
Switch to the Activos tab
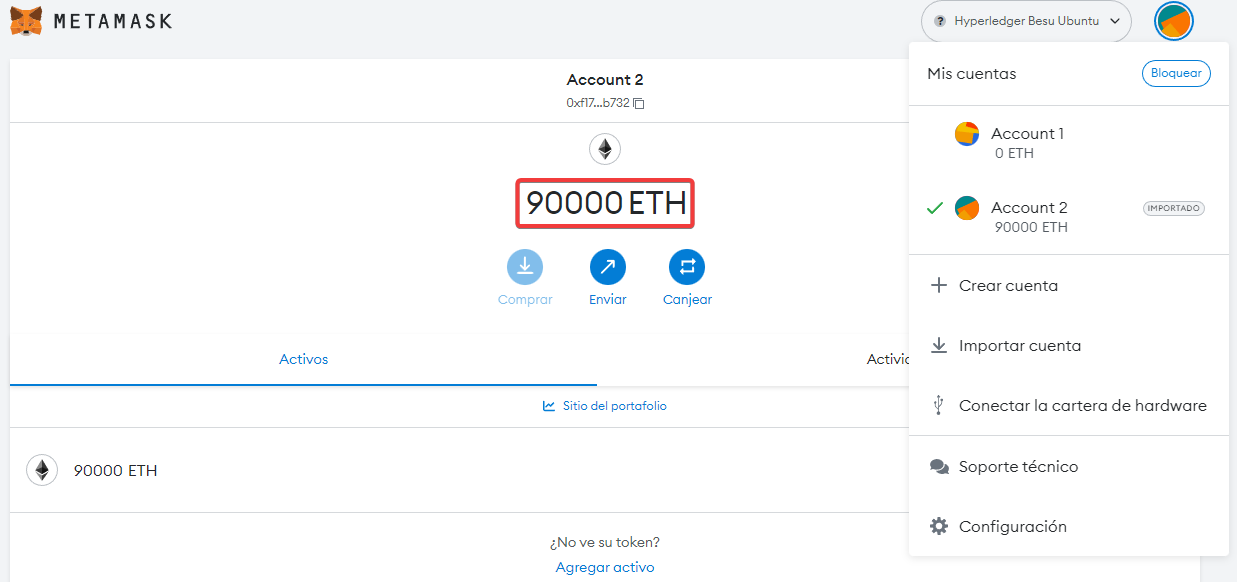(303, 359)
